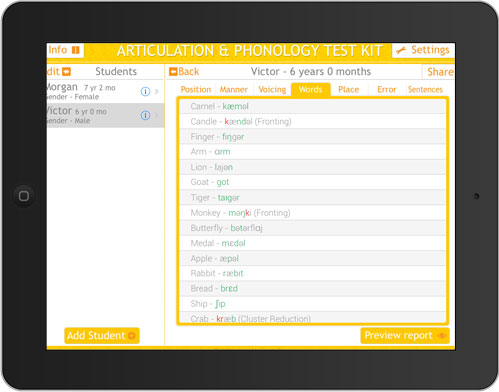This screenshot has width=499, height=392.
Task: Click the Victor - 6 years 0 months title
Action: coord(311,72)
